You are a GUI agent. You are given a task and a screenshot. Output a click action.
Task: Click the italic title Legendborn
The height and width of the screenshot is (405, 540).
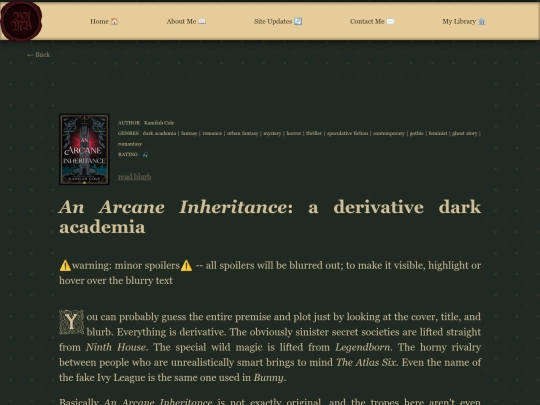click(x=362, y=347)
